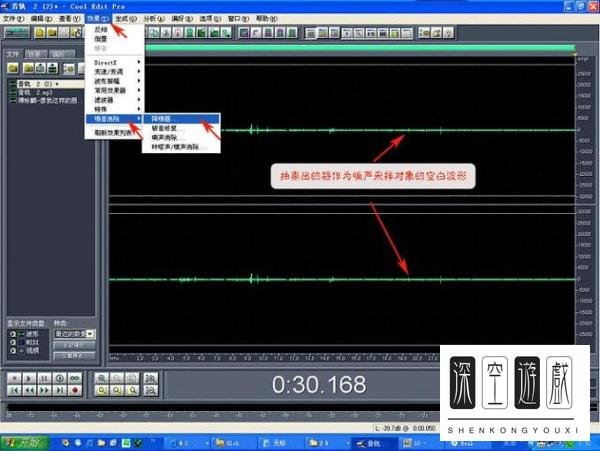Switch to the 文件 tab in left panel
The height and width of the screenshot is (451, 600).
click(13, 54)
